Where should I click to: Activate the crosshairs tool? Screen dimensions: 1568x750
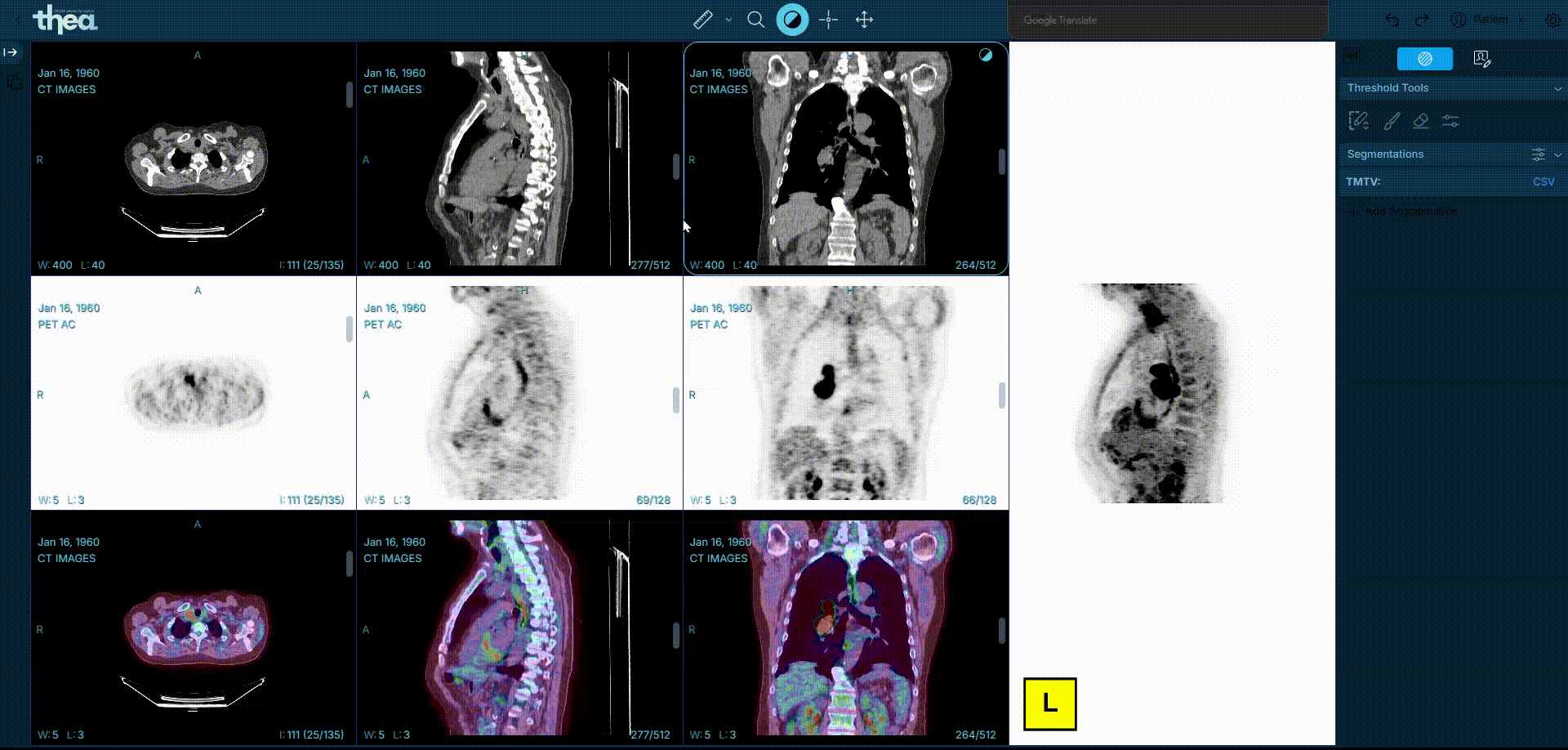point(828,20)
